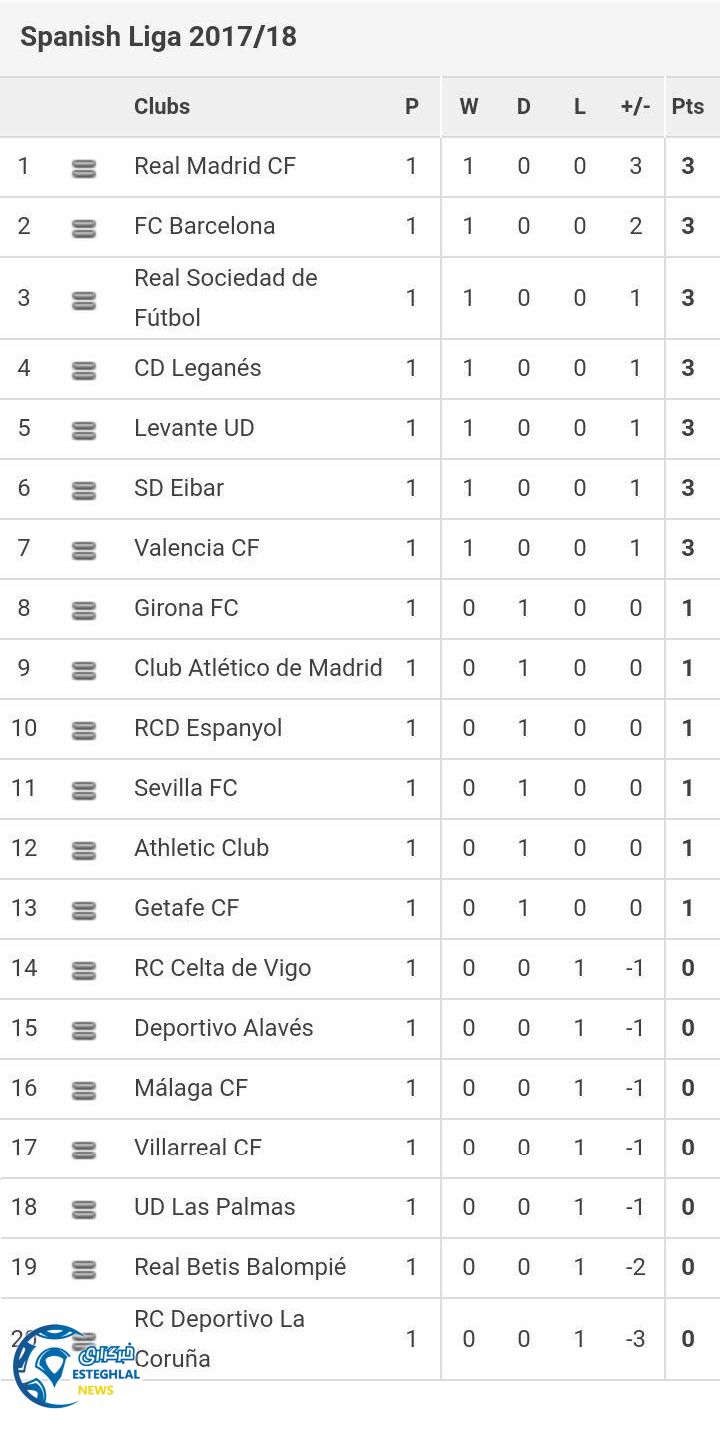Image resolution: width=720 pixels, height=1430 pixels.
Task: Select the UD Las Palmas club name
Action: [214, 1207]
